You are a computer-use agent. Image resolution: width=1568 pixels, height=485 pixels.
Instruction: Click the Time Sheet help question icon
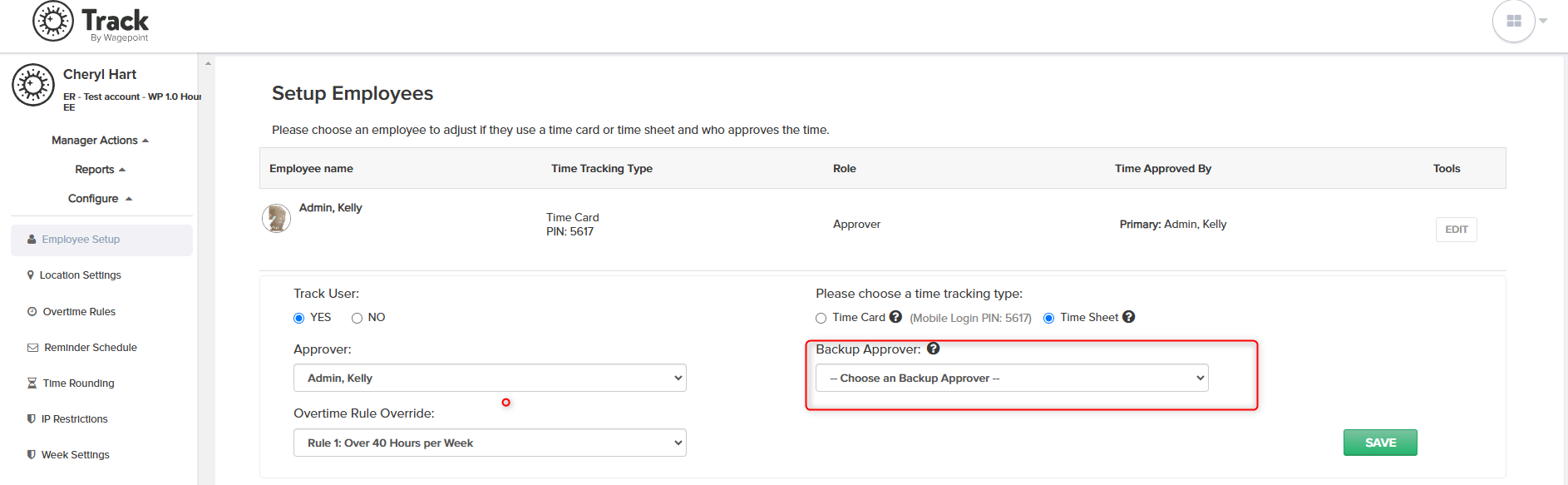[1128, 317]
